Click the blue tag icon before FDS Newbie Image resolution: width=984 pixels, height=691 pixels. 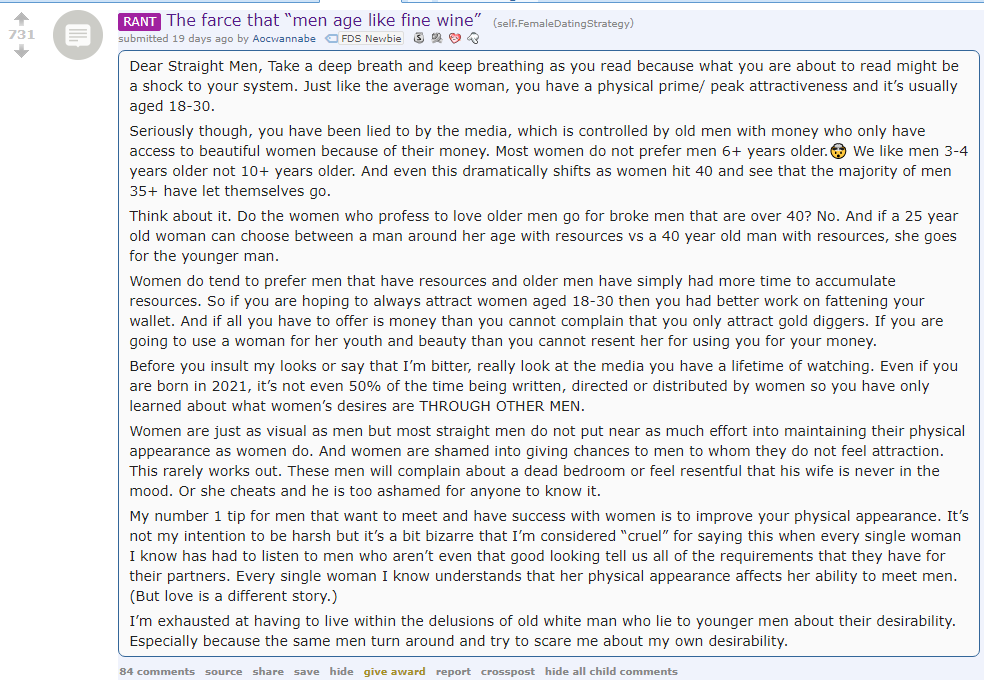click(331, 39)
